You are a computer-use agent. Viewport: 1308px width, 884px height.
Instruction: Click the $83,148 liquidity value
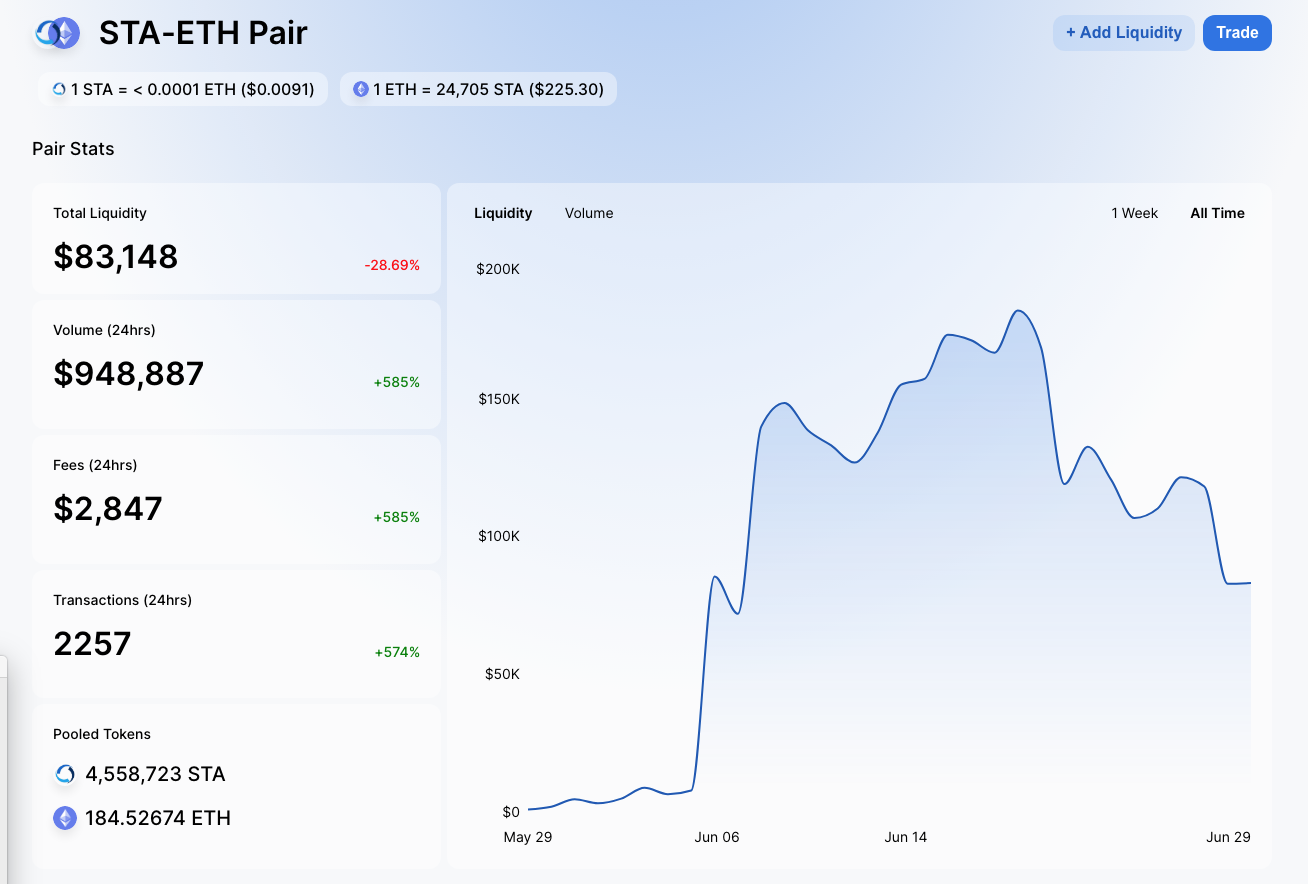tap(115, 257)
